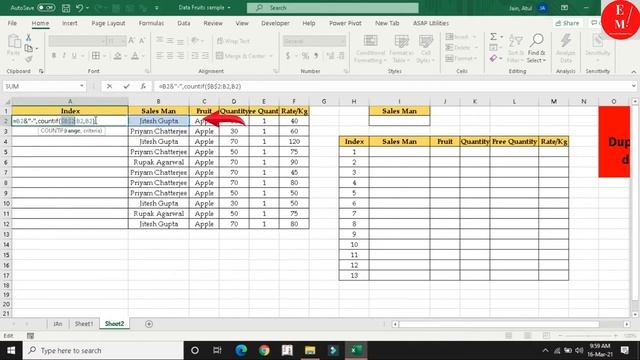The width and height of the screenshot is (640, 360).
Task: Click the Insert Function fx icon
Action: coord(143,86)
